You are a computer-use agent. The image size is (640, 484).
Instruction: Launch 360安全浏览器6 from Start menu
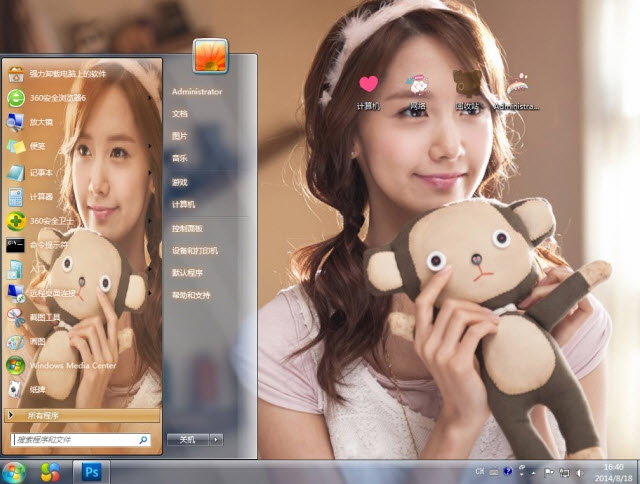tap(82, 98)
